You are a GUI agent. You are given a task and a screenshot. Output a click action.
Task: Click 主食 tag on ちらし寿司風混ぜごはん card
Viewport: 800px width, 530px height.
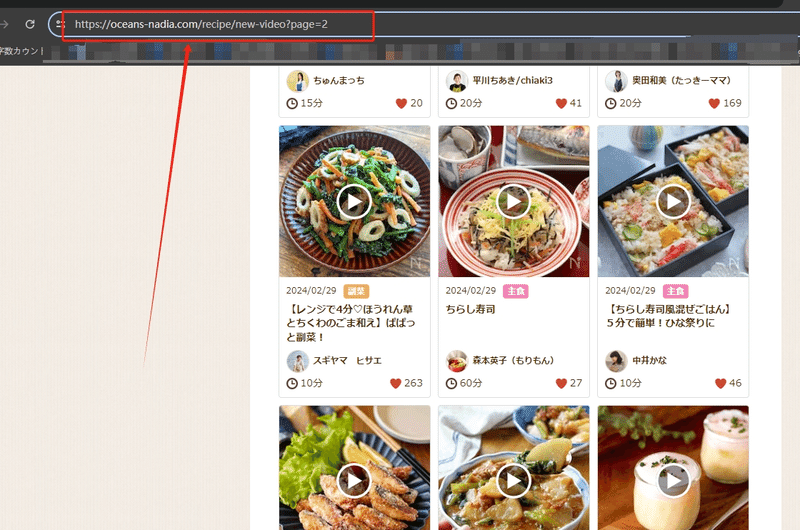pyautogui.click(x=676, y=291)
